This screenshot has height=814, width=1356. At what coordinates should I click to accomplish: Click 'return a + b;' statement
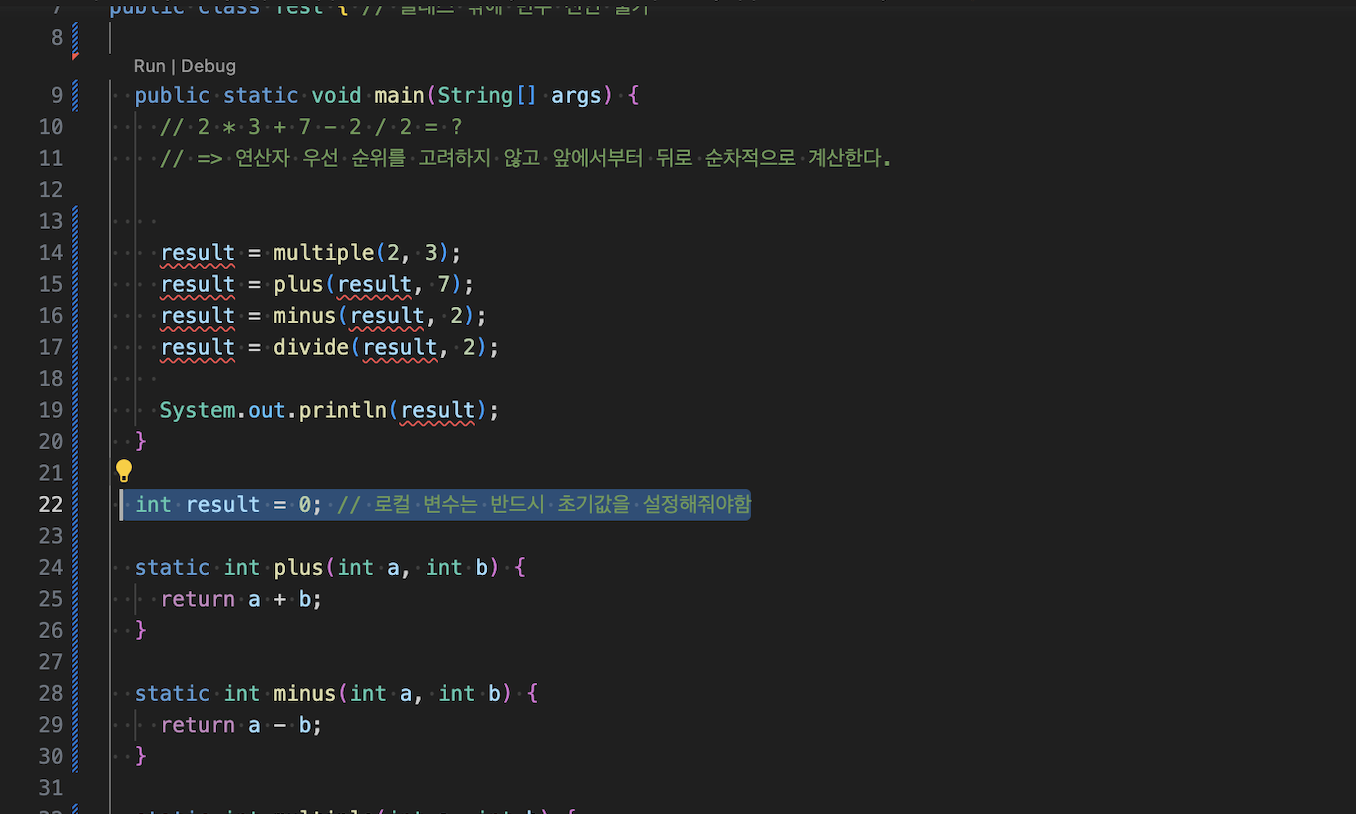tap(241, 599)
